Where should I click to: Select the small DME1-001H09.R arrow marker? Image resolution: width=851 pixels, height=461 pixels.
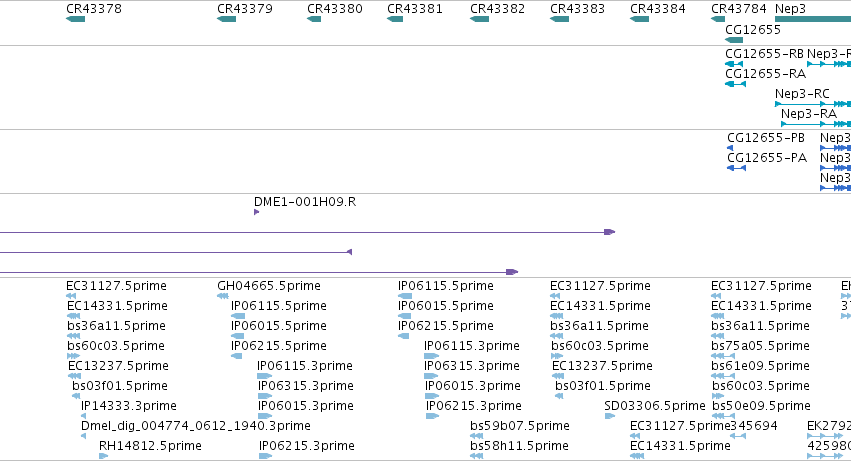point(256,212)
